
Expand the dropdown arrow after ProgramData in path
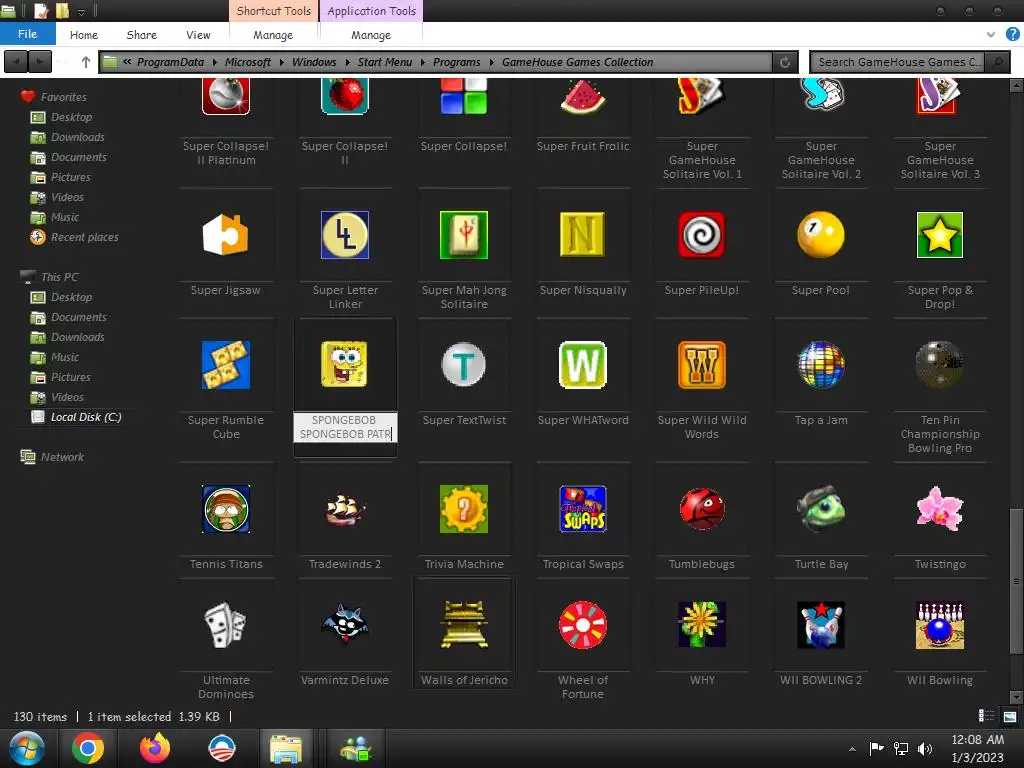215,62
